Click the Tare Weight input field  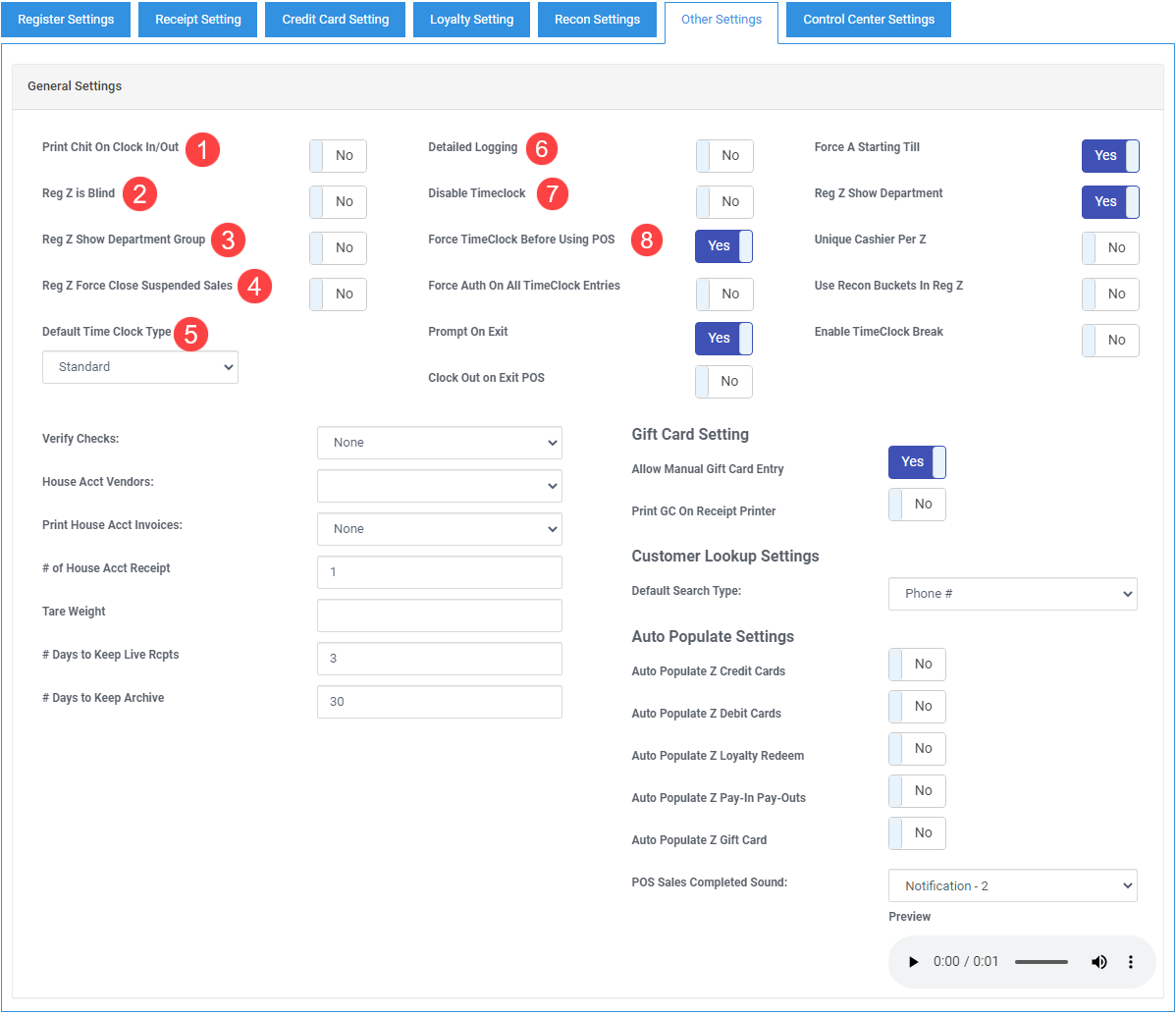pyautogui.click(x=439, y=615)
